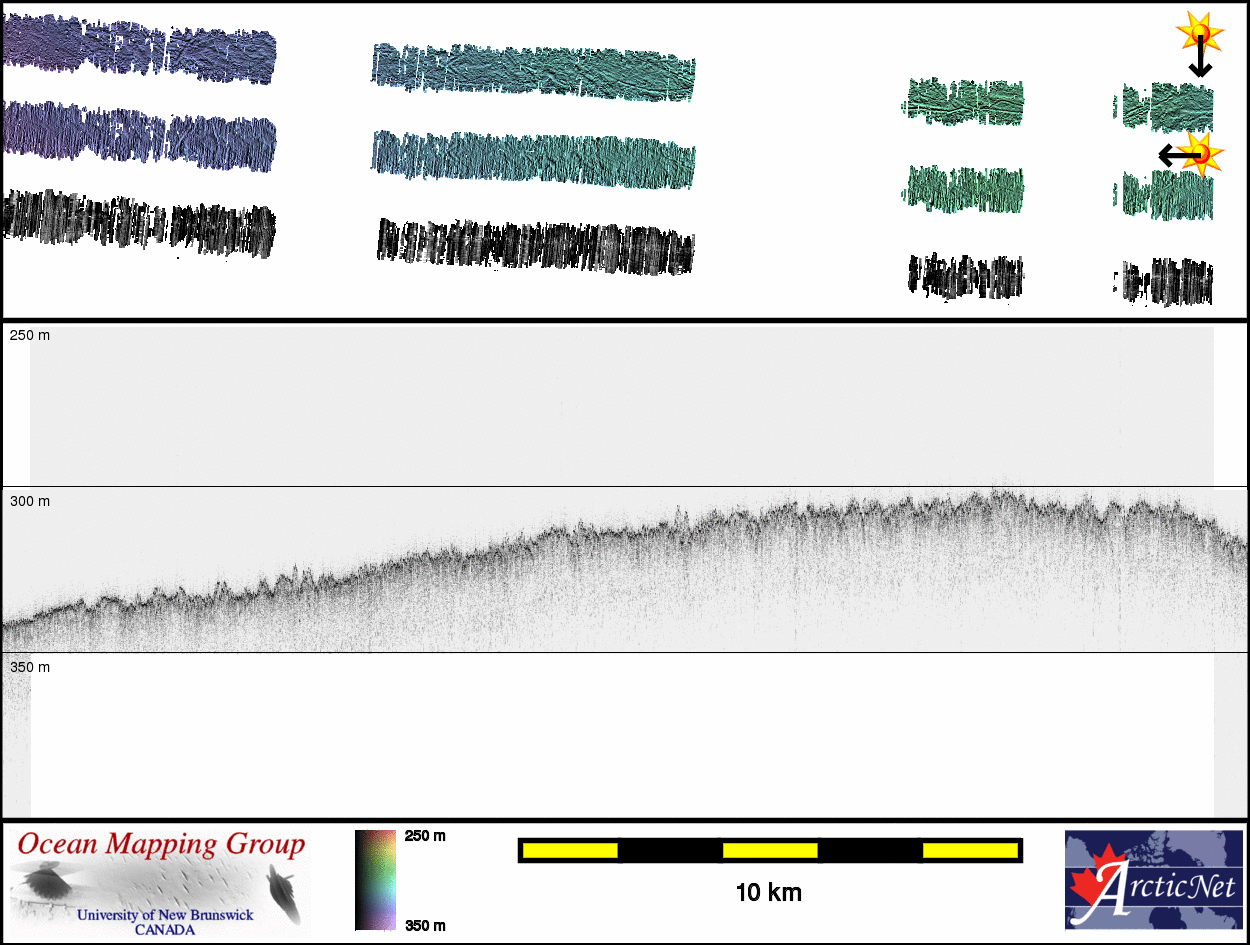Click the last yellow segment of scale bar
The image size is (1250, 945).
pyautogui.click(x=970, y=850)
